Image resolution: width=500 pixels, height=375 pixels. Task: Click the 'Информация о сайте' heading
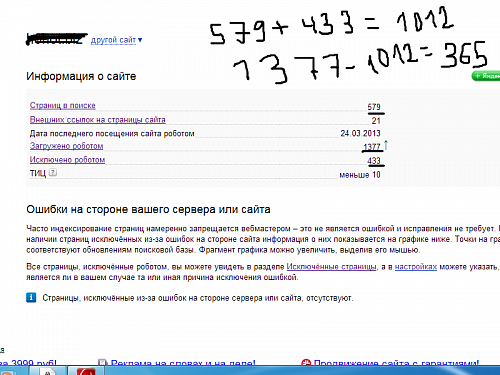(81, 76)
